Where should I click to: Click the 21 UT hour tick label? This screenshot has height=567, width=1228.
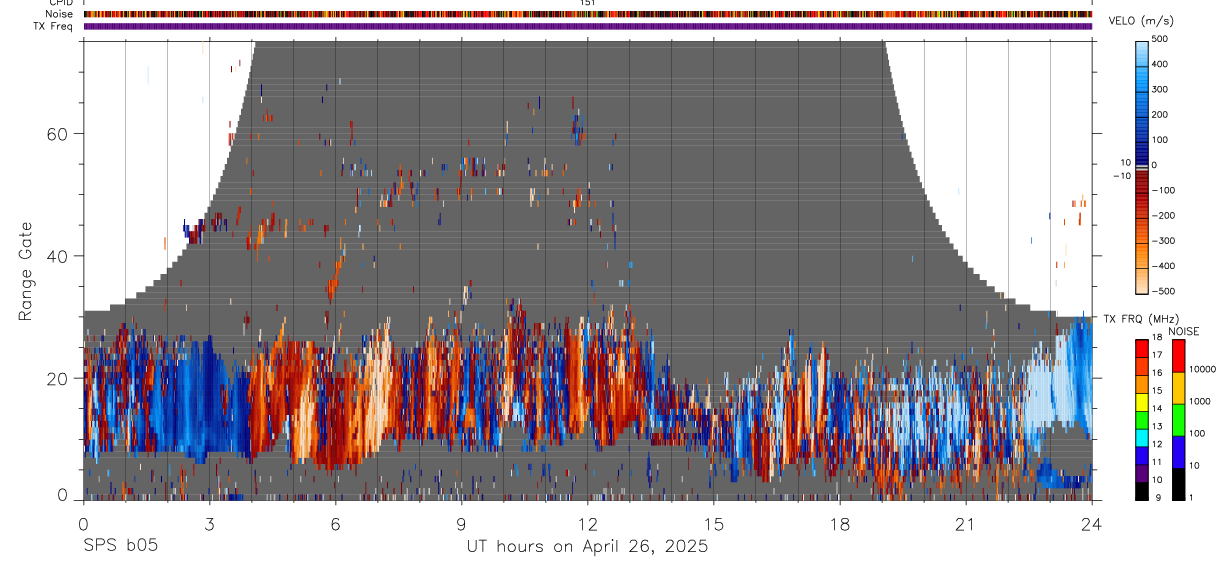tap(966, 524)
